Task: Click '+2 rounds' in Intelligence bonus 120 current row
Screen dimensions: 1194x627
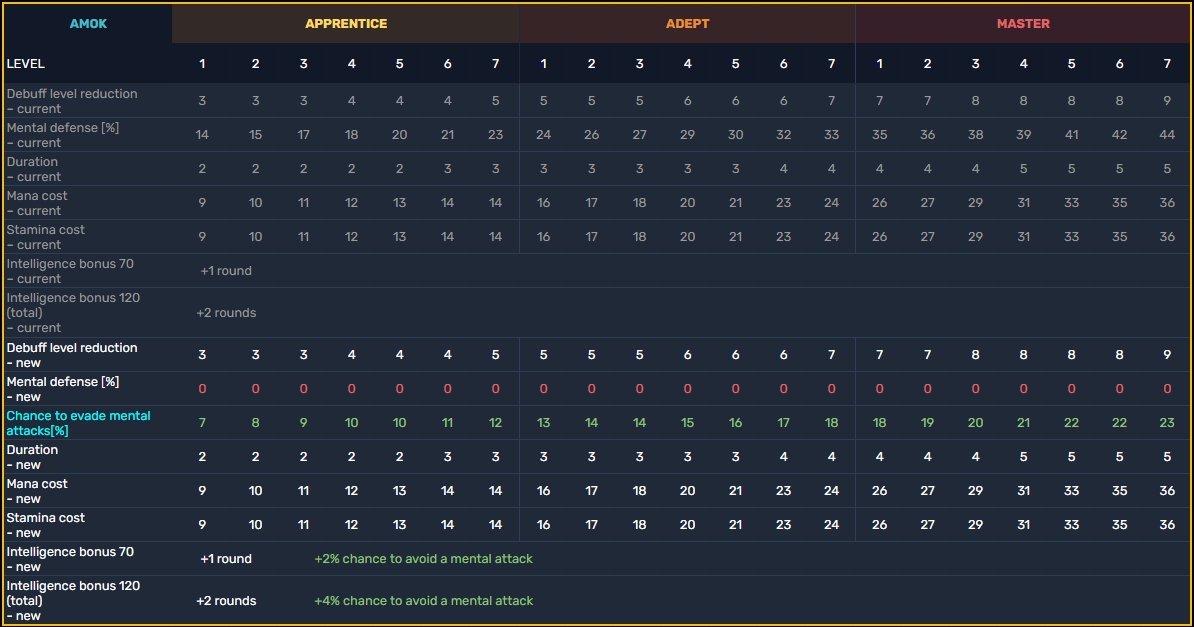Action: coord(226,313)
